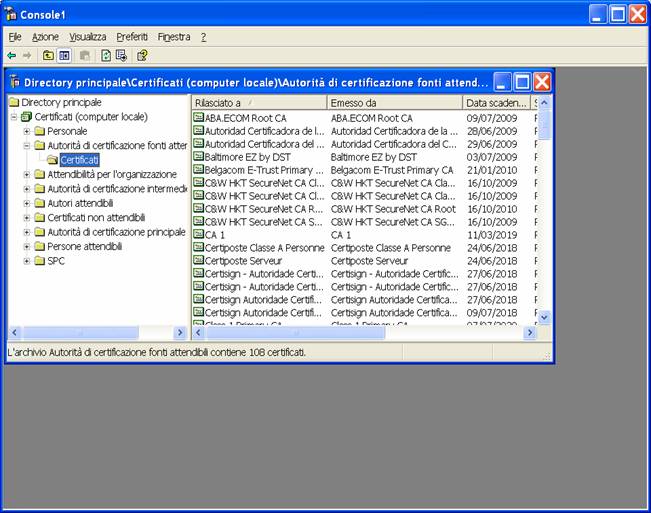Click the tree pane's scrollbar left arrow

pyautogui.click(x=14, y=332)
